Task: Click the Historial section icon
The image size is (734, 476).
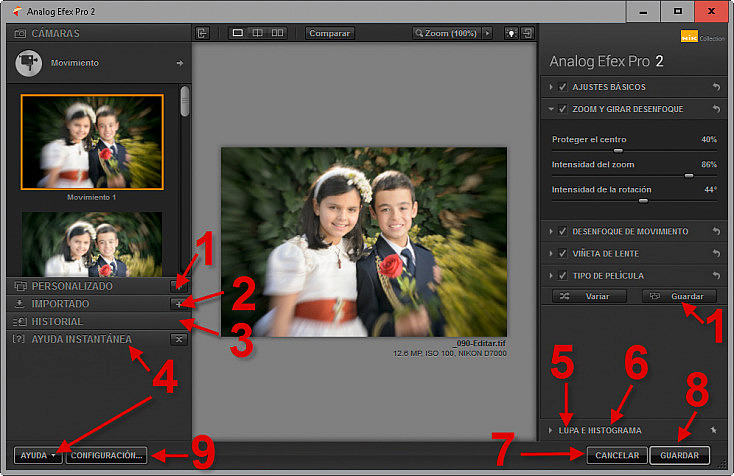Action: click(20, 322)
